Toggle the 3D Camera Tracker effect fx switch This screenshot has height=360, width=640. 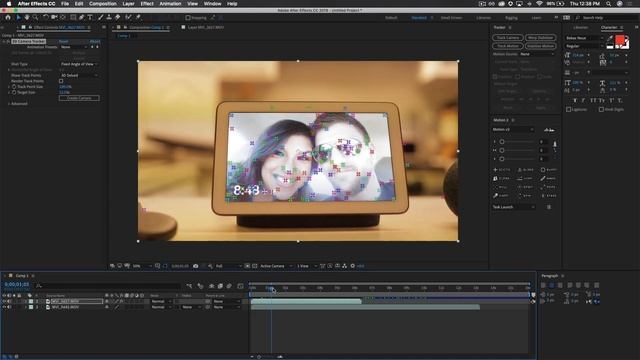pos(8,42)
